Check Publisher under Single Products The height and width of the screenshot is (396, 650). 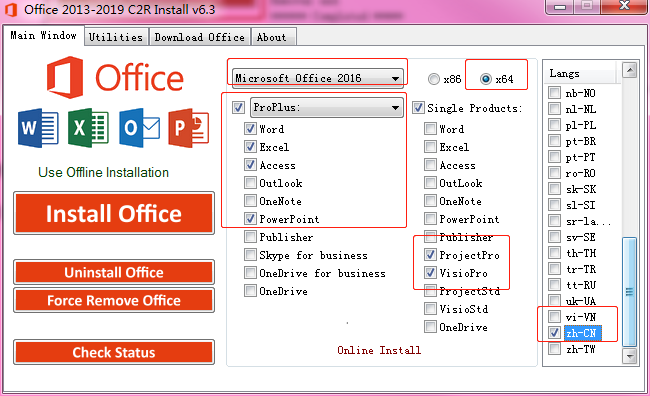pos(430,237)
